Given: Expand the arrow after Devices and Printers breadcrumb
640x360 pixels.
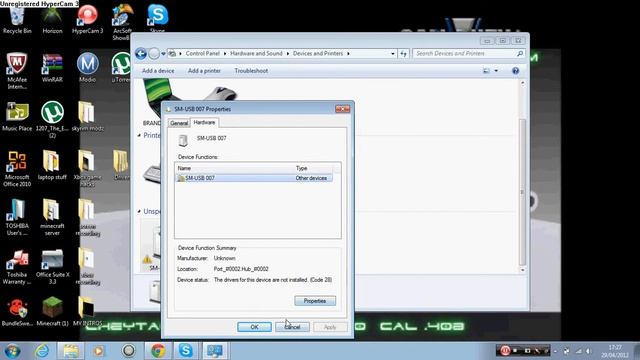Looking at the screenshot, I should [x=348, y=53].
